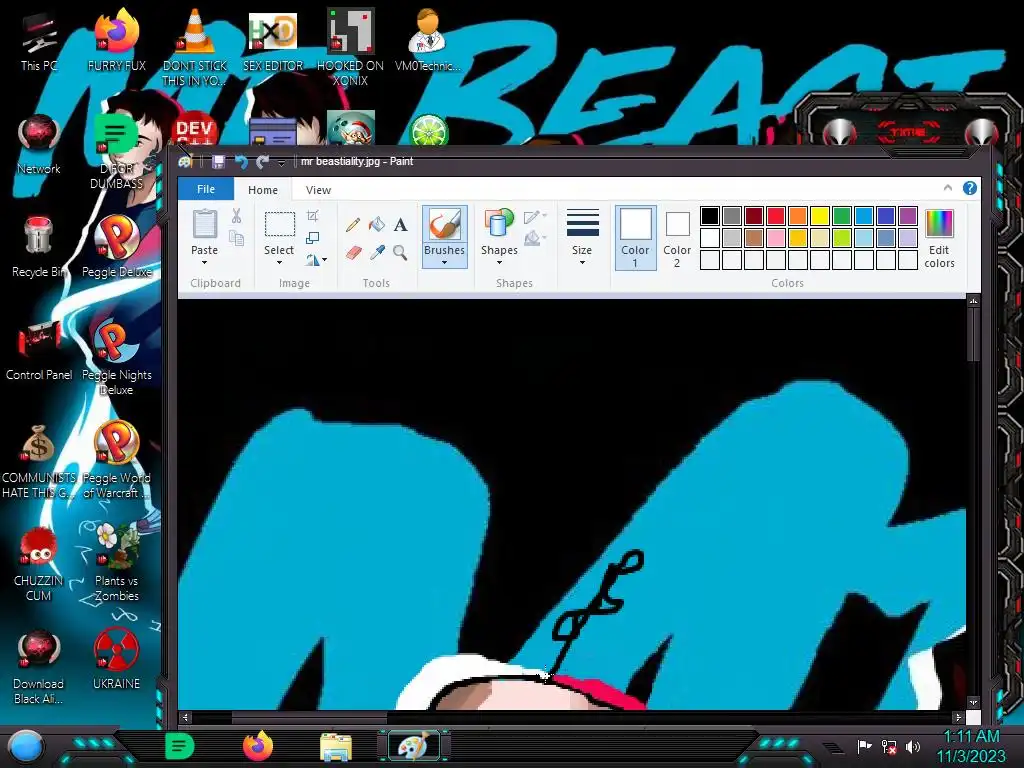1024x768 pixels.
Task: Expand the Select dropdown arrow
Action: (x=279, y=263)
